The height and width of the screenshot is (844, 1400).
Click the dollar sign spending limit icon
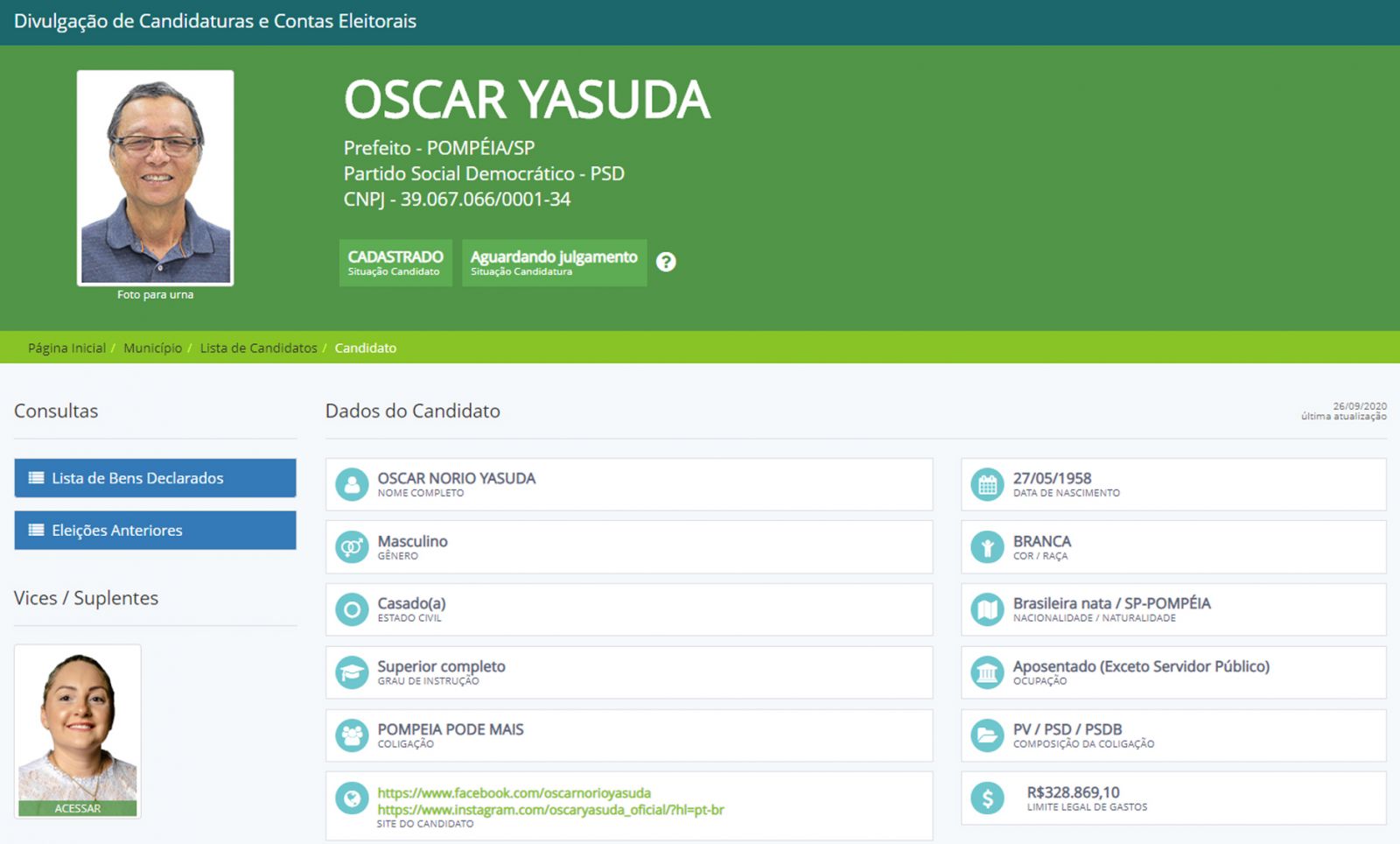click(987, 798)
